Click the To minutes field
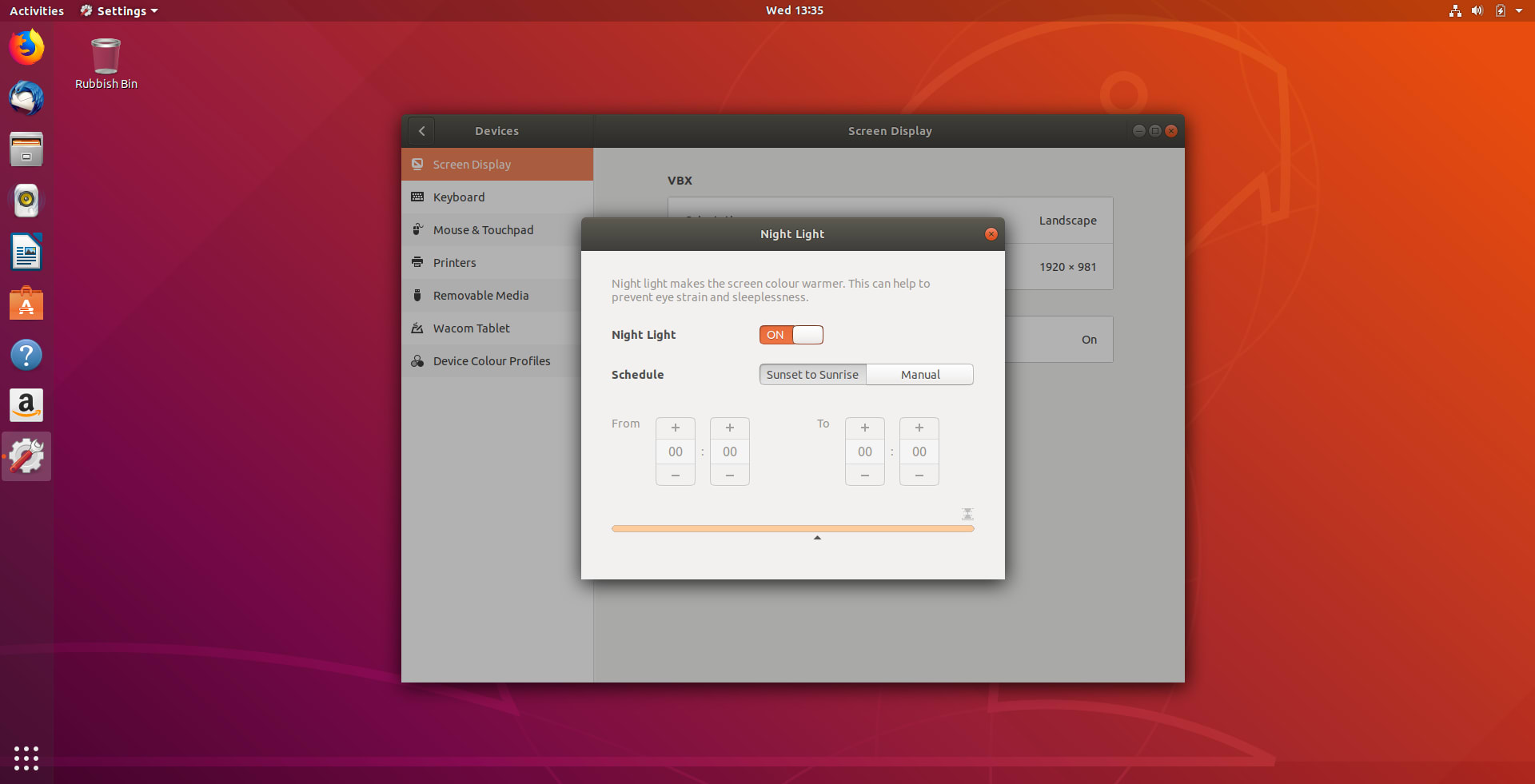 click(919, 452)
